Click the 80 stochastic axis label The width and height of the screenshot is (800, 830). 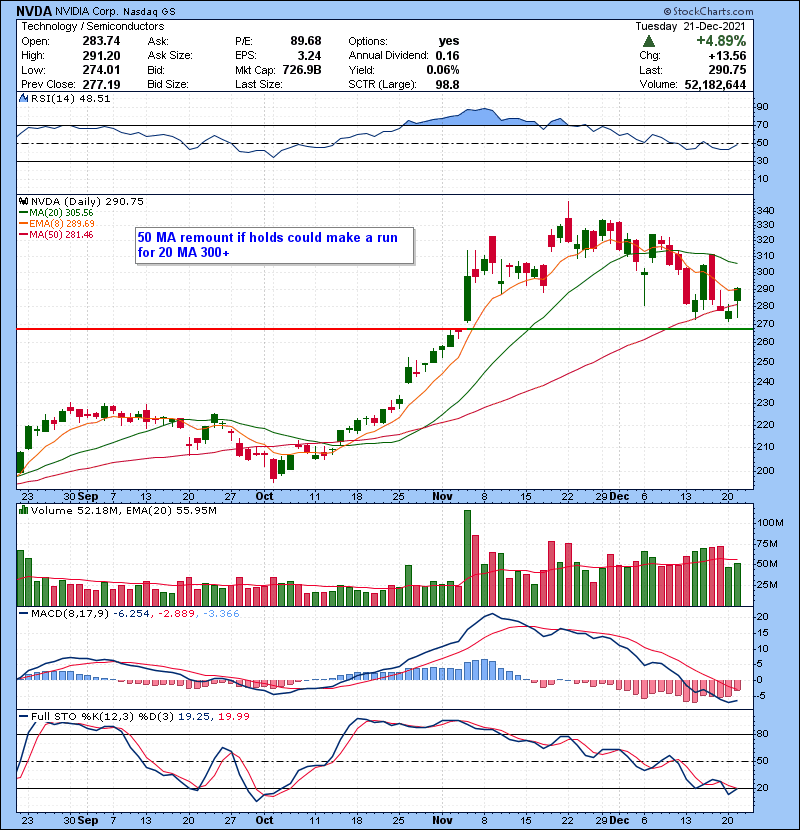(762, 734)
